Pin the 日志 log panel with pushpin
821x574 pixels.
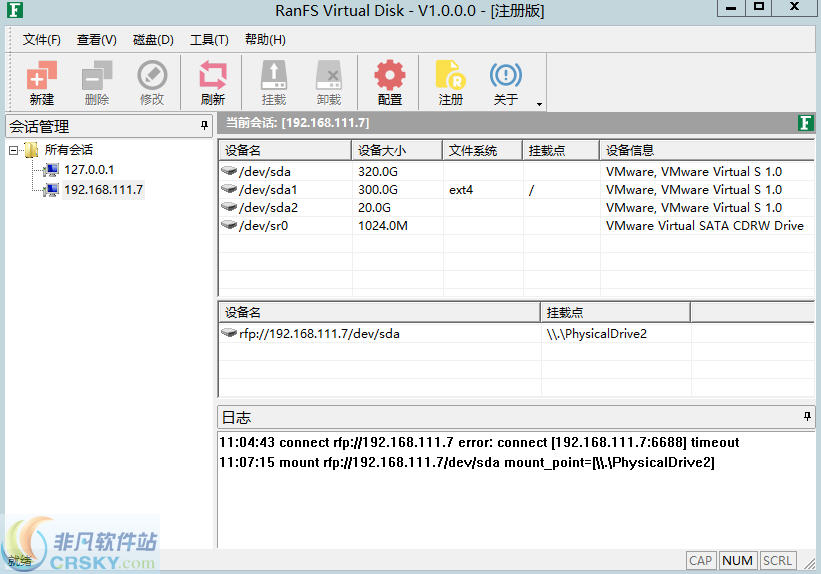tap(807, 416)
